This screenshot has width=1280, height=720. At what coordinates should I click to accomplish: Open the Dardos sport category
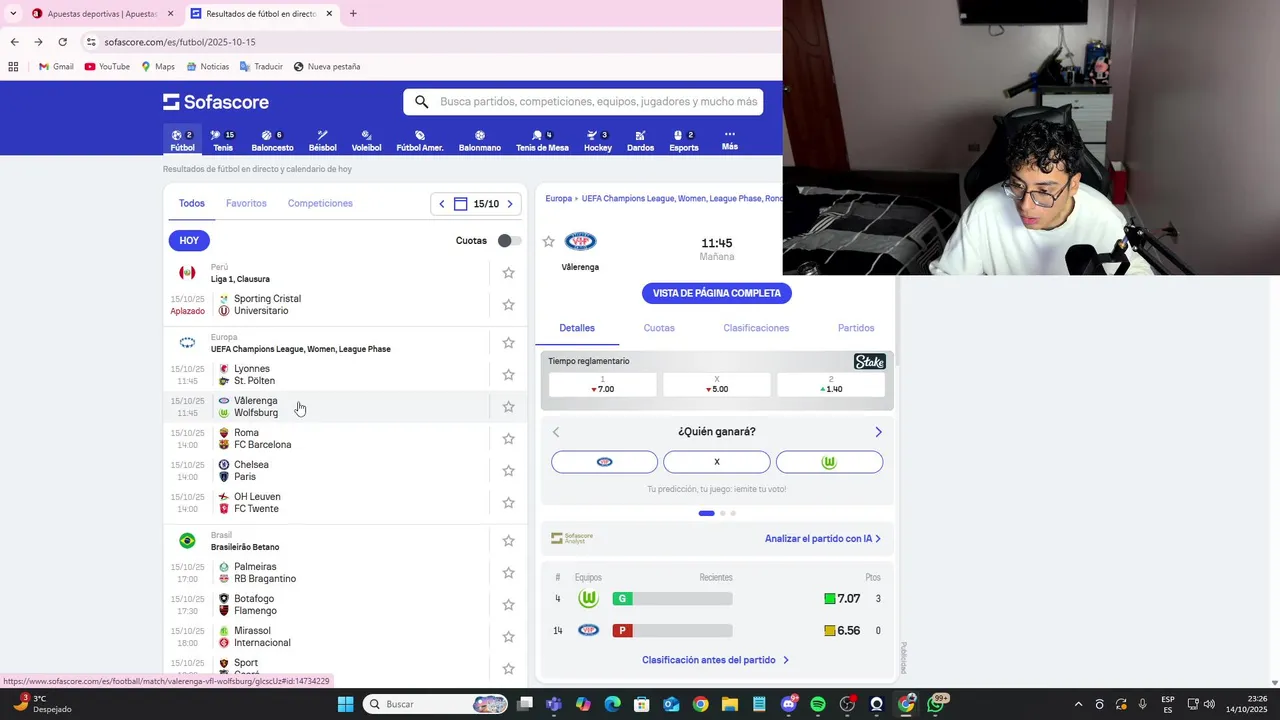pos(640,140)
